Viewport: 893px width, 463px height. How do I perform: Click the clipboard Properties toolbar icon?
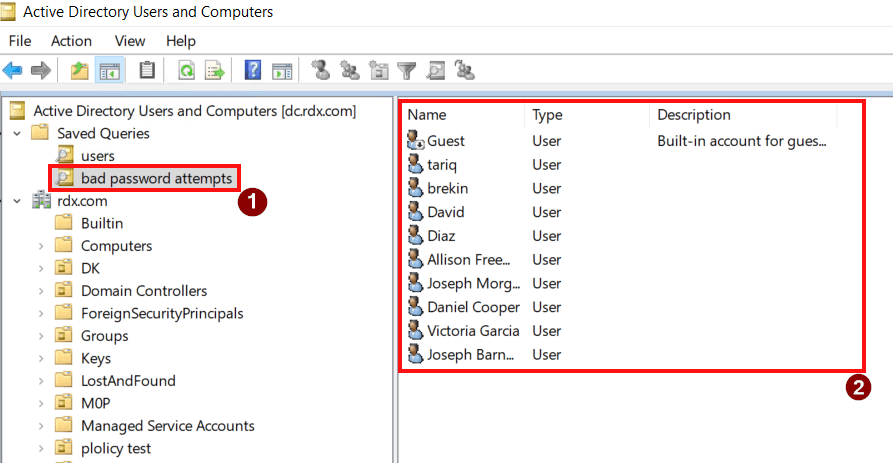pyautogui.click(x=147, y=70)
